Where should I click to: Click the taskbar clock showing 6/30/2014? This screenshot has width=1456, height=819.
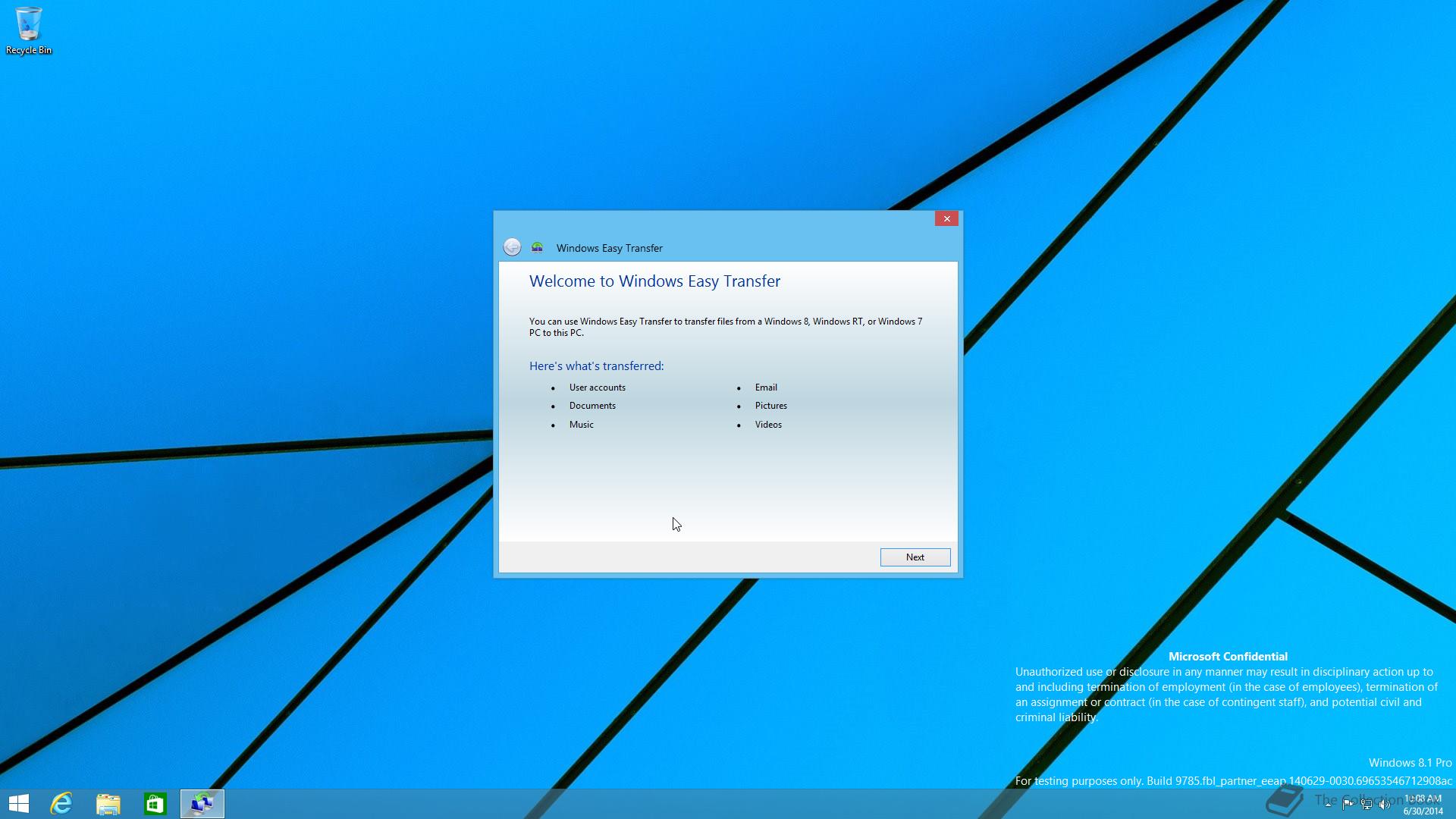(1423, 805)
